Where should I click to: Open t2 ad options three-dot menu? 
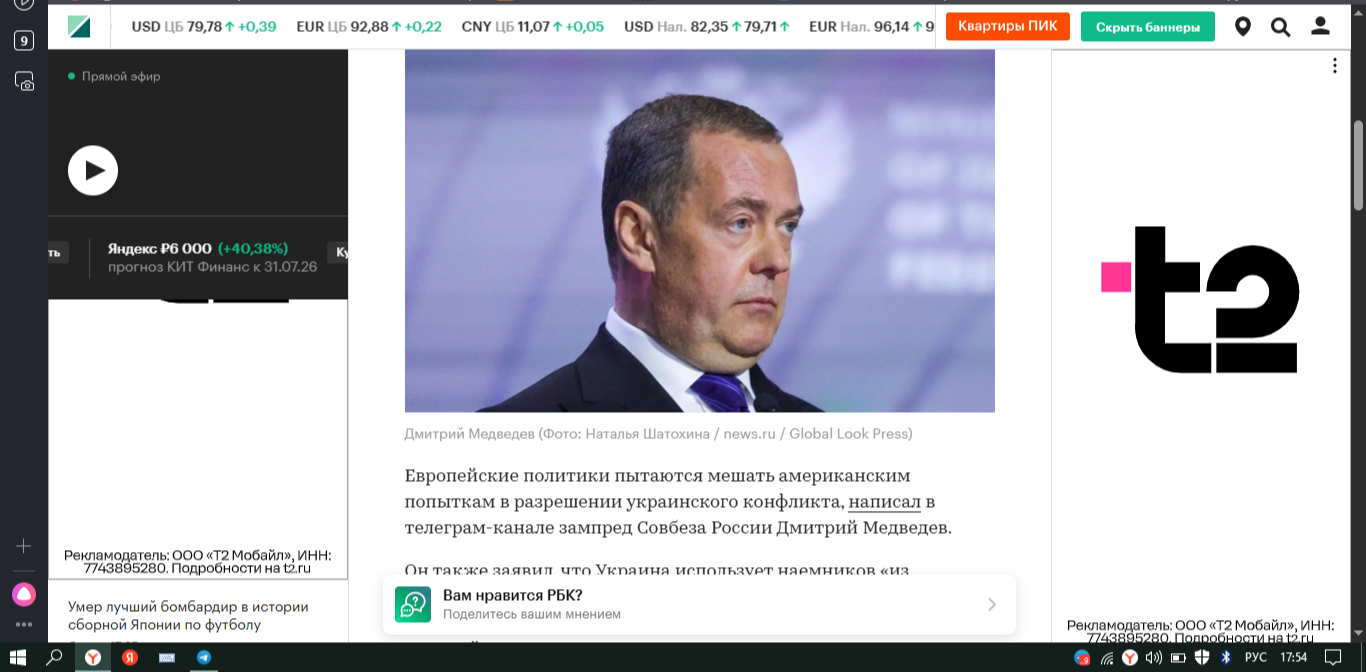tap(1335, 66)
